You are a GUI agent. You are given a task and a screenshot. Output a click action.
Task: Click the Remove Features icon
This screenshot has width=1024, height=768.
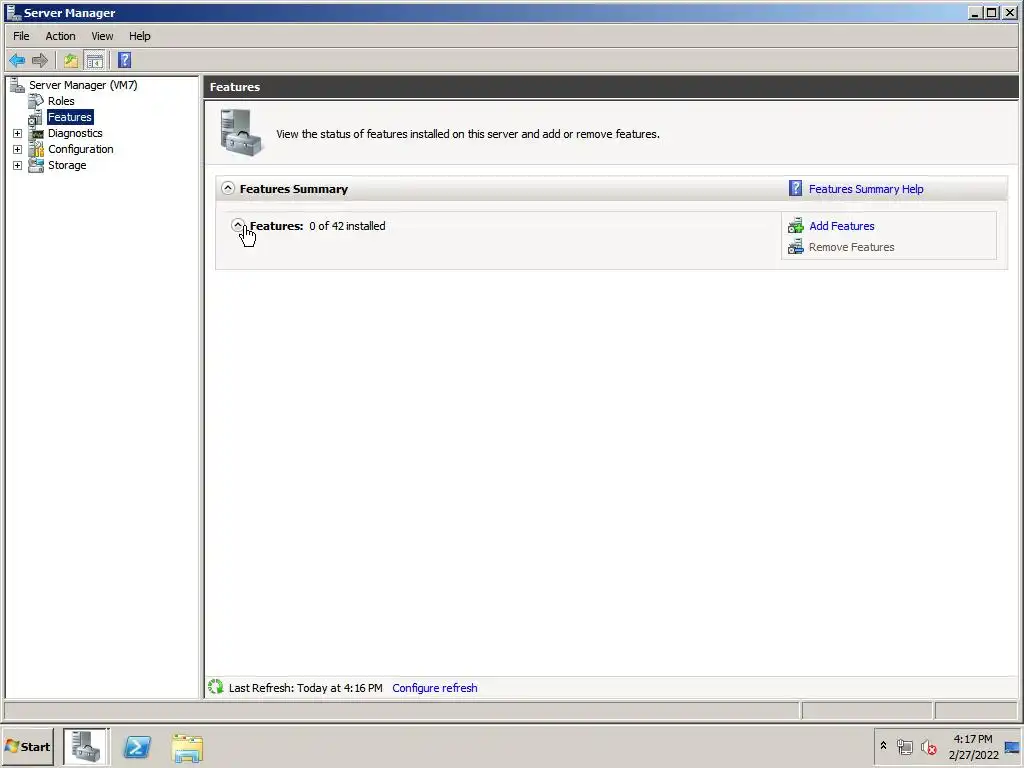click(x=795, y=247)
